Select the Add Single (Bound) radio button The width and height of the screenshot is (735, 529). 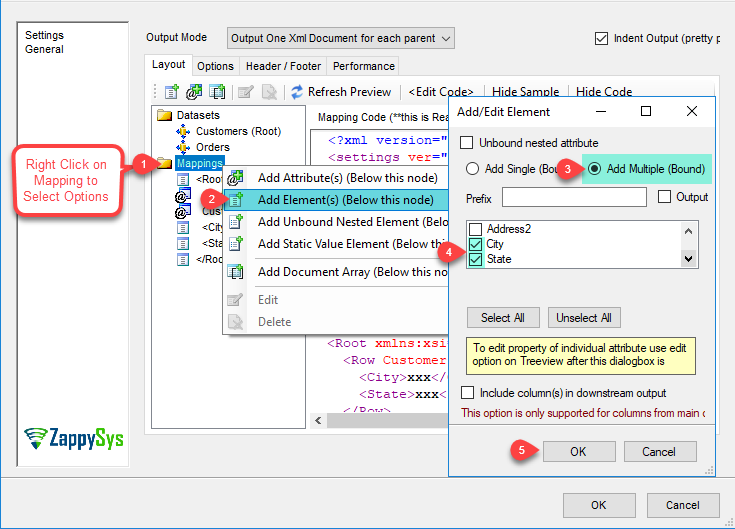[472, 169]
